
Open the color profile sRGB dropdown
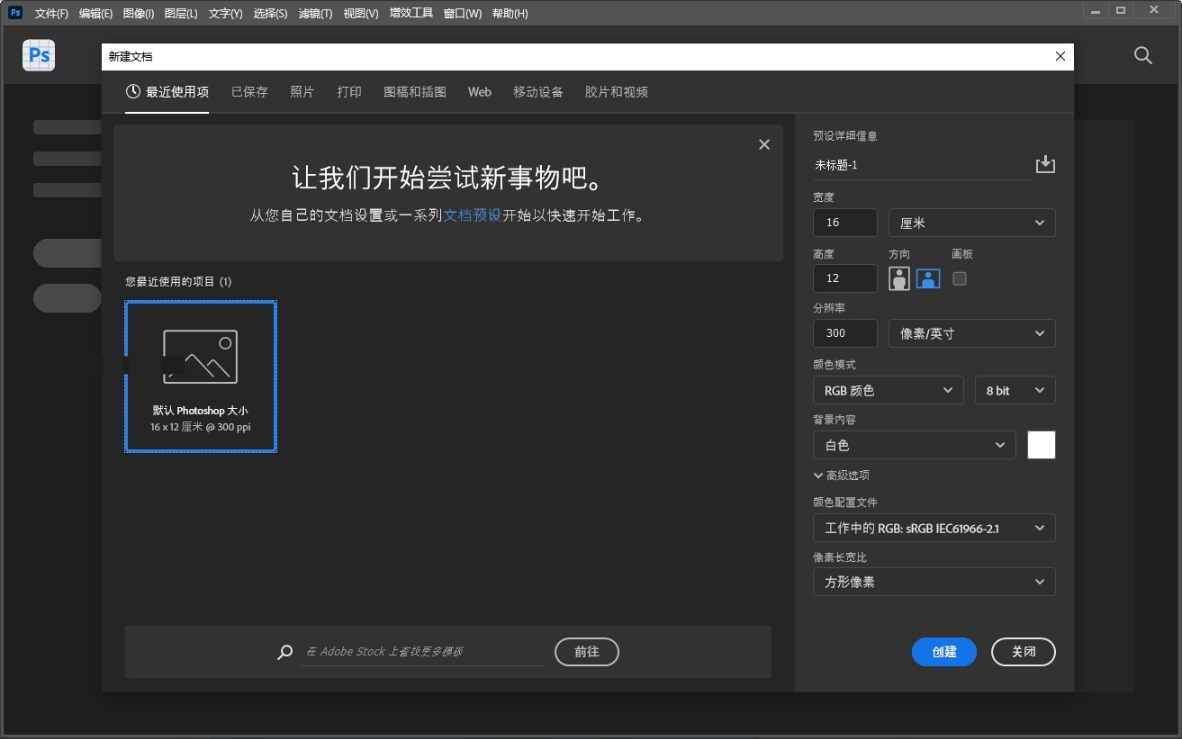pyautogui.click(x=934, y=528)
